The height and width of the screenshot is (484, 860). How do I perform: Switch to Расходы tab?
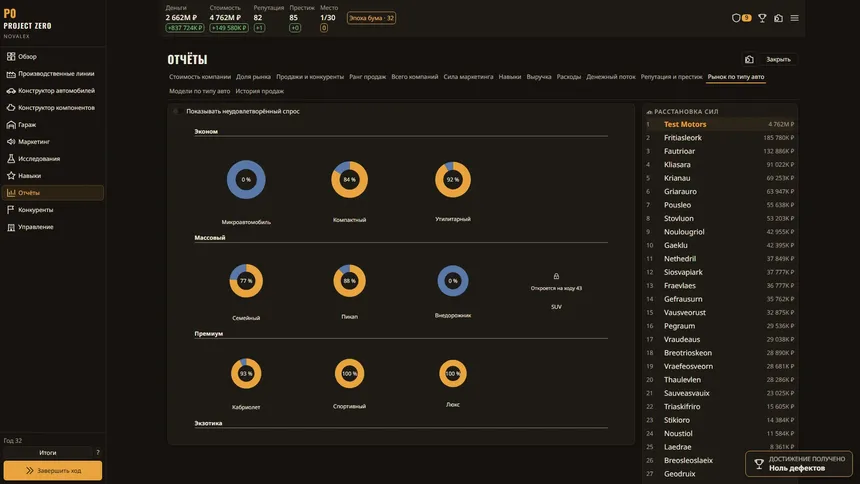pyautogui.click(x=569, y=77)
